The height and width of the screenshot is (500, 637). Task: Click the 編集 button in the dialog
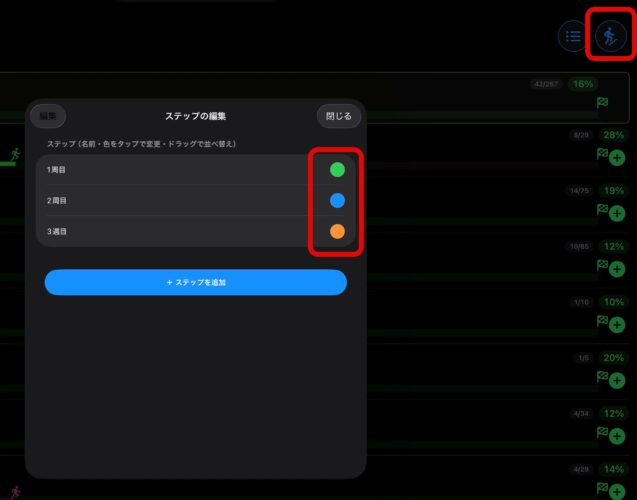[48, 116]
